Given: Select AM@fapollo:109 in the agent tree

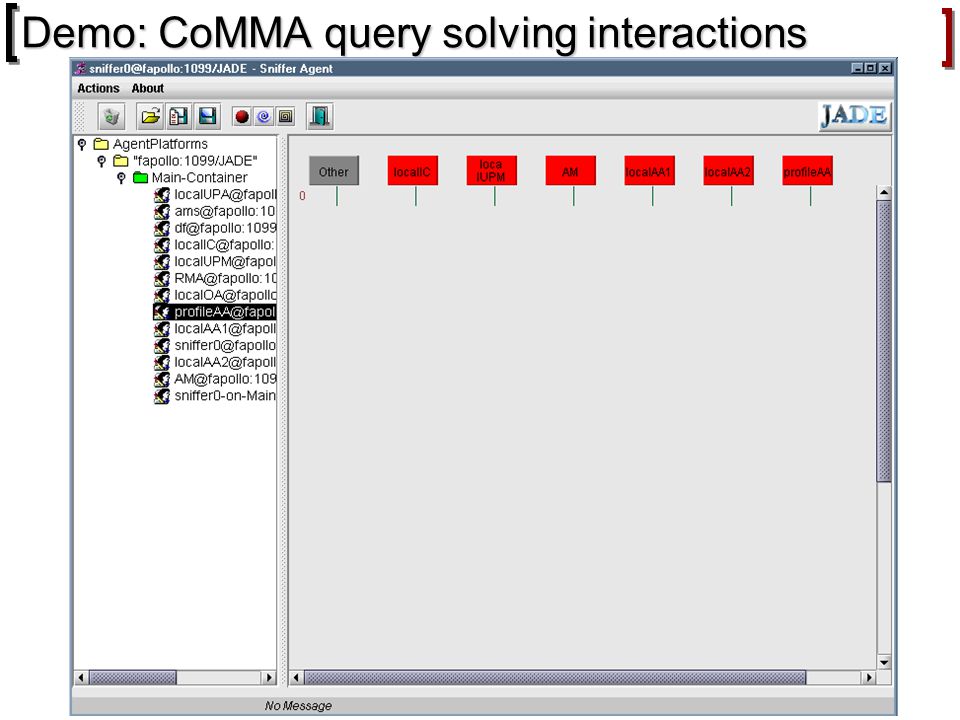Looking at the screenshot, I should 214,379.
